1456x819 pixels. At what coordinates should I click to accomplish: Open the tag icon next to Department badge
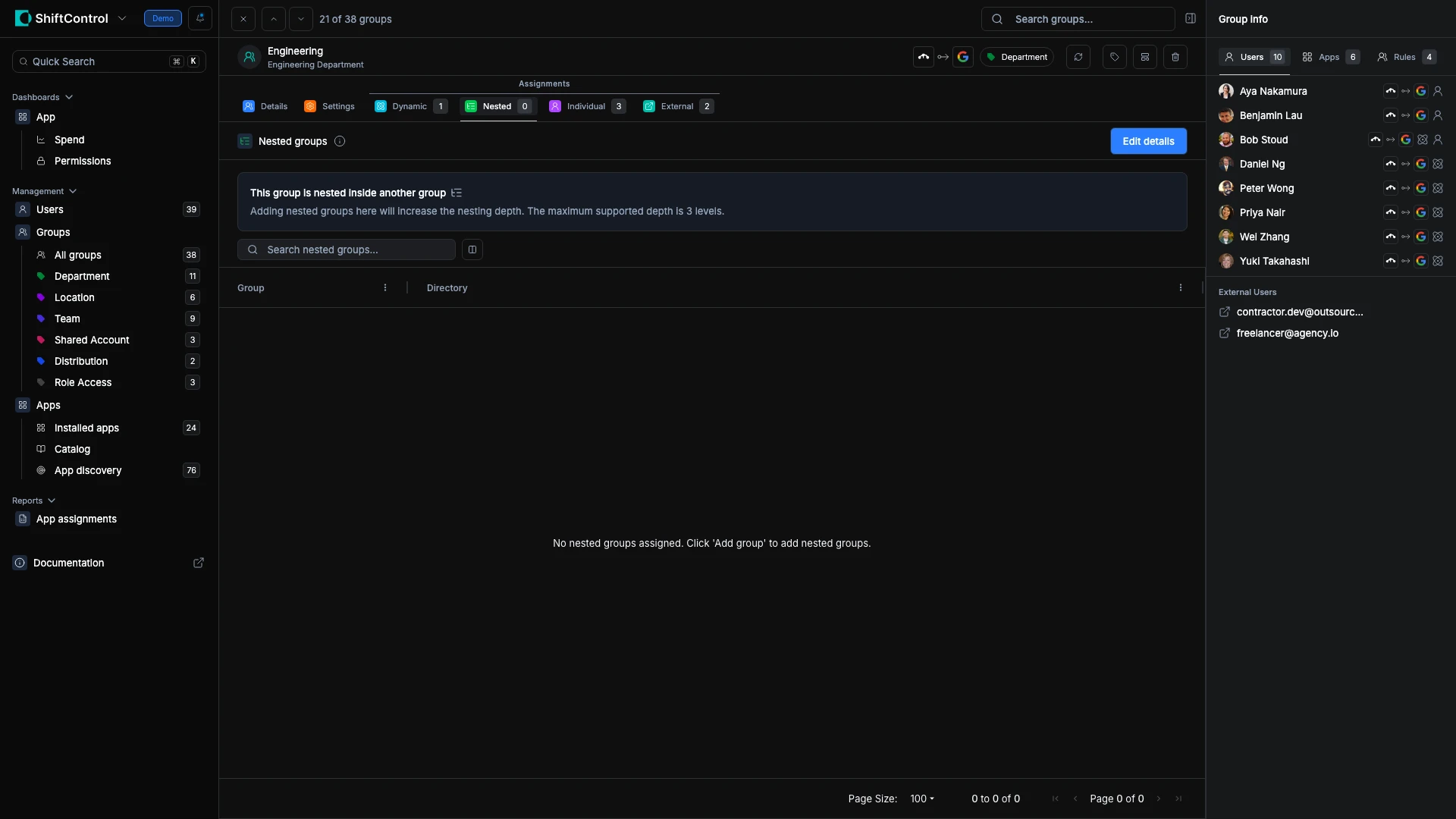pyautogui.click(x=1114, y=56)
